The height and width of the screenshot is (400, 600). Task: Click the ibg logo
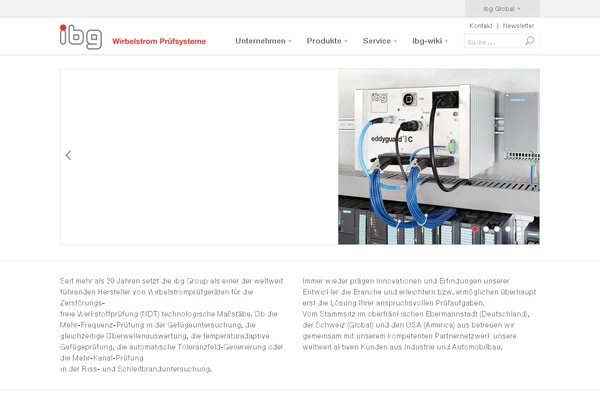tap(81, 37)
